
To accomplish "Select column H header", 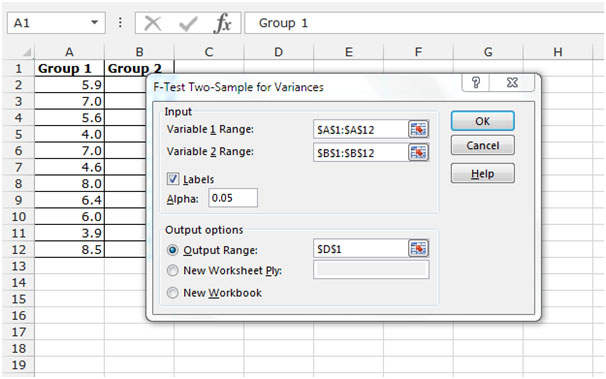I will coord(558,52).
